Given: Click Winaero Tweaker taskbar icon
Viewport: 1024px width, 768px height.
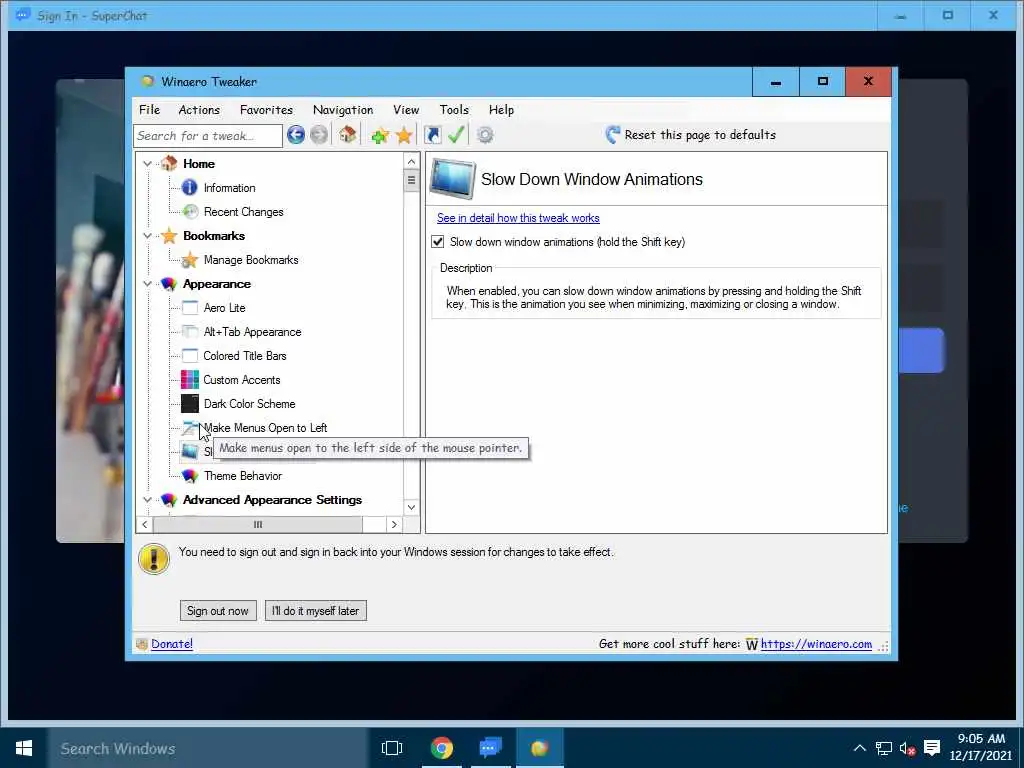Looking at the screenshot, I should 539,748.
